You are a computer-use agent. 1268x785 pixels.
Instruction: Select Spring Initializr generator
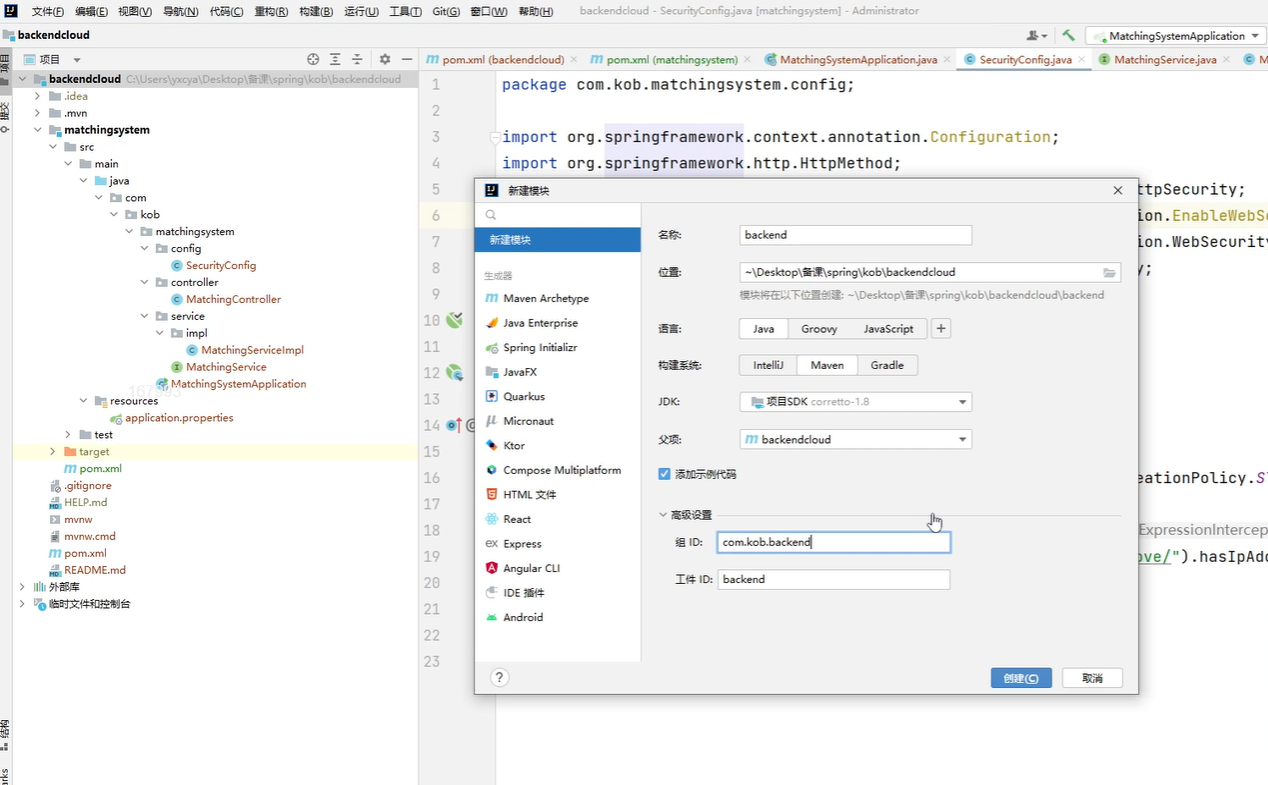[x=539, y=347]
